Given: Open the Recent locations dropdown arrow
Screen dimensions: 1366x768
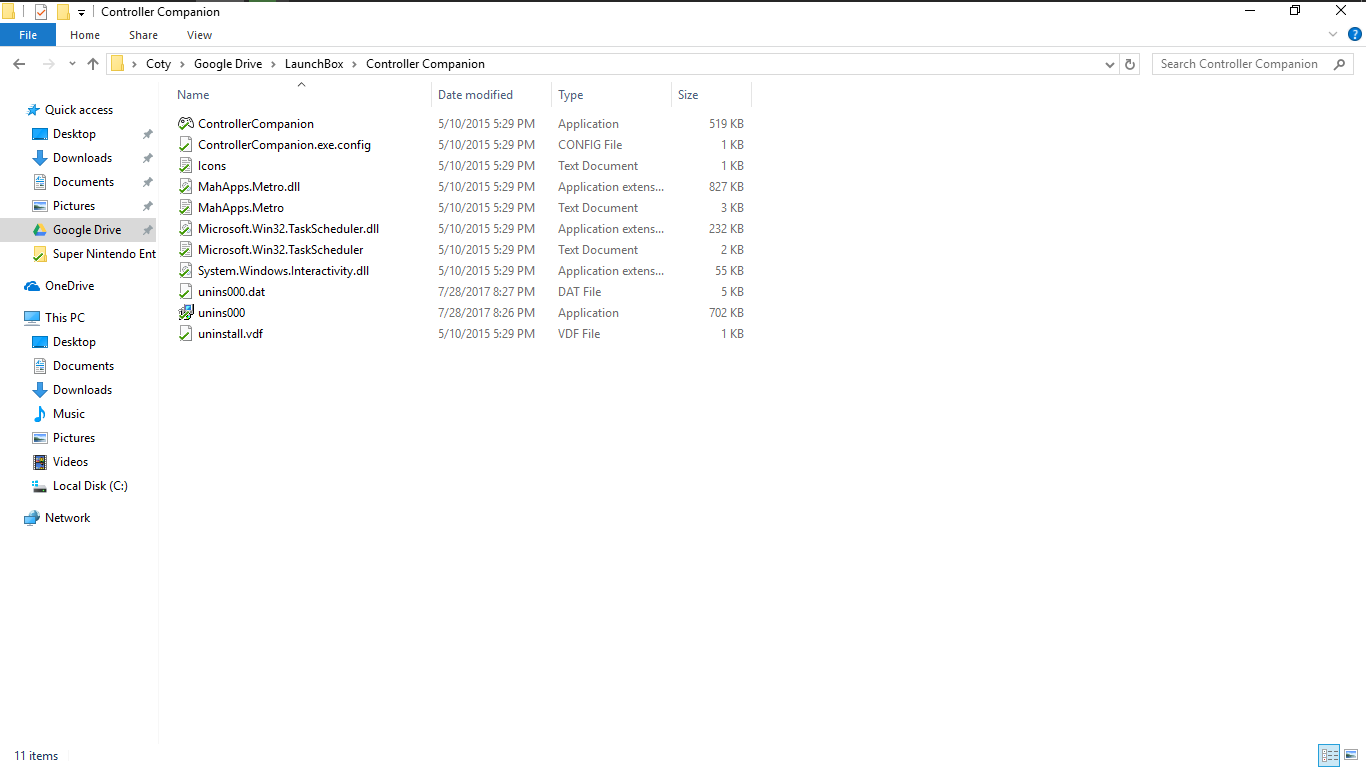Looking at the screenshot, I should click(72, 64).
